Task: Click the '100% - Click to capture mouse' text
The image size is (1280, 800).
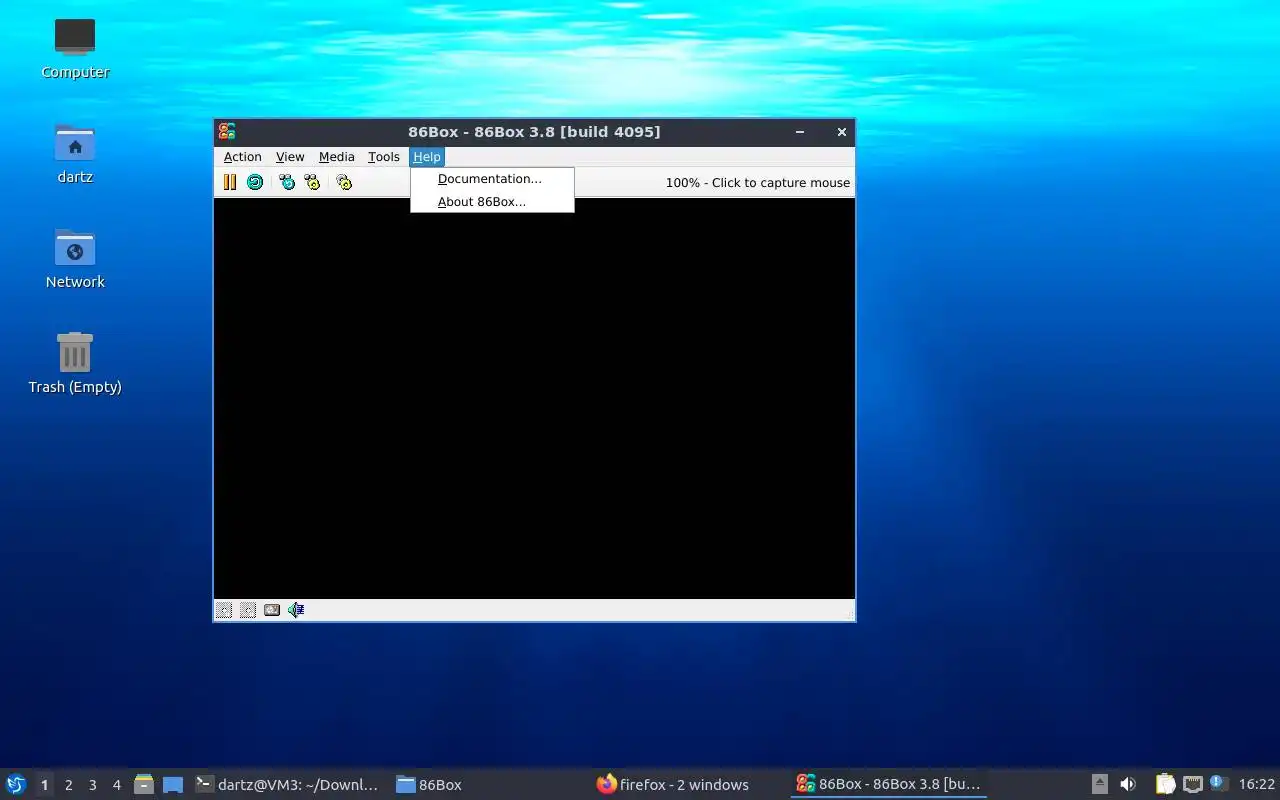Action: (758, 183)
